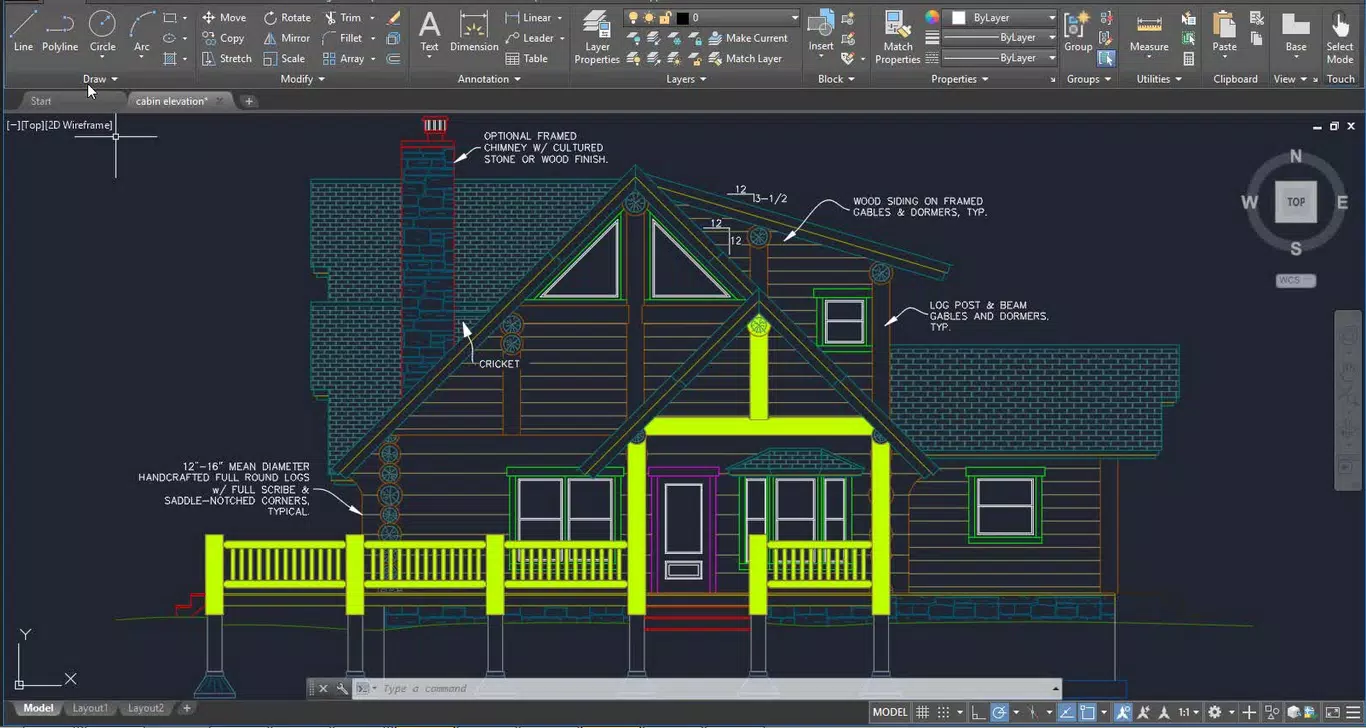The width and height of the screenshot is (1366, 728).
Task: Toggle the drawing grid display
Action: pyautogui.click(x=922, y=712)
